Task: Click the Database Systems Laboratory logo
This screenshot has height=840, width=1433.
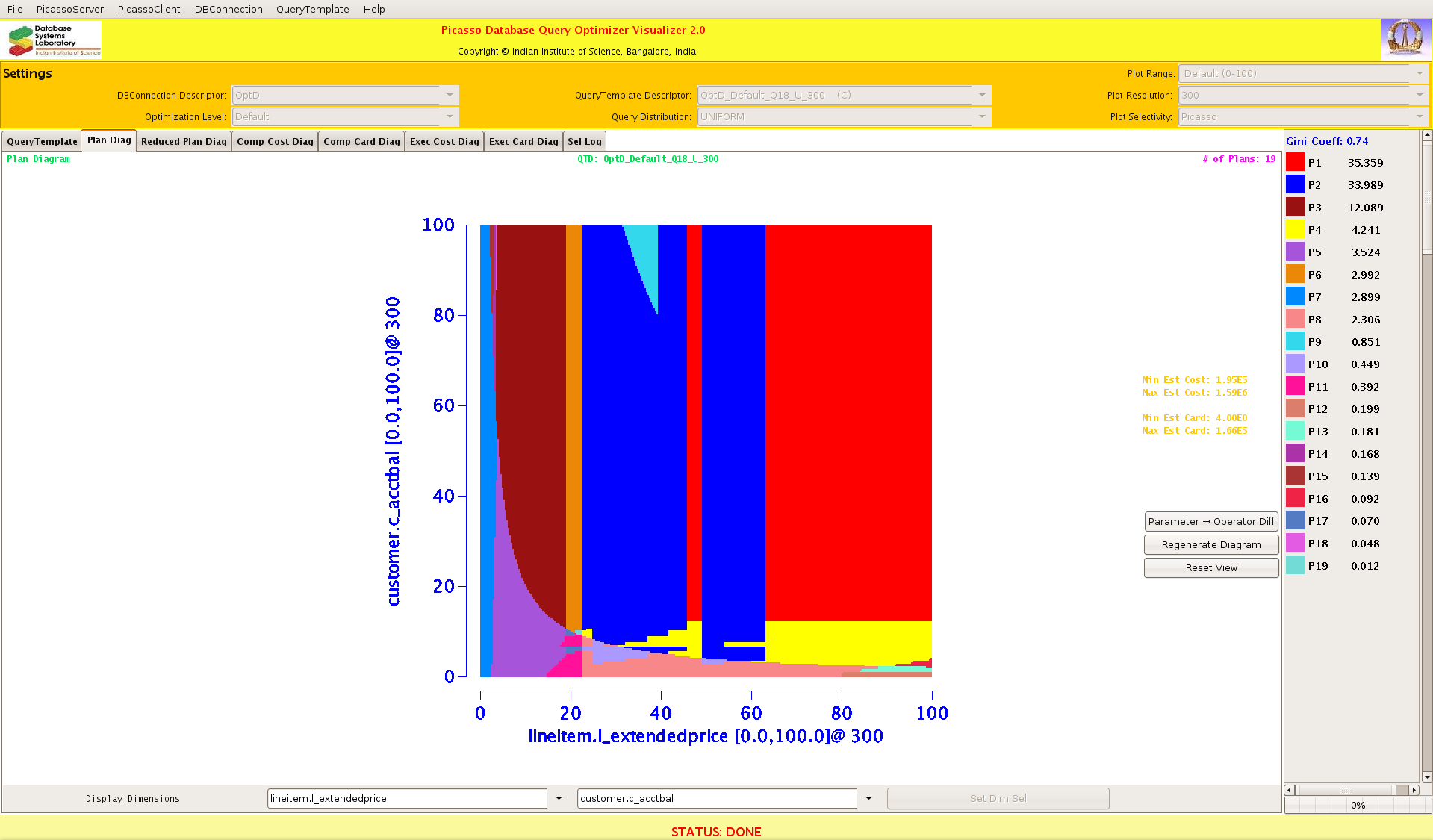Action: click(x=53, y=40)
